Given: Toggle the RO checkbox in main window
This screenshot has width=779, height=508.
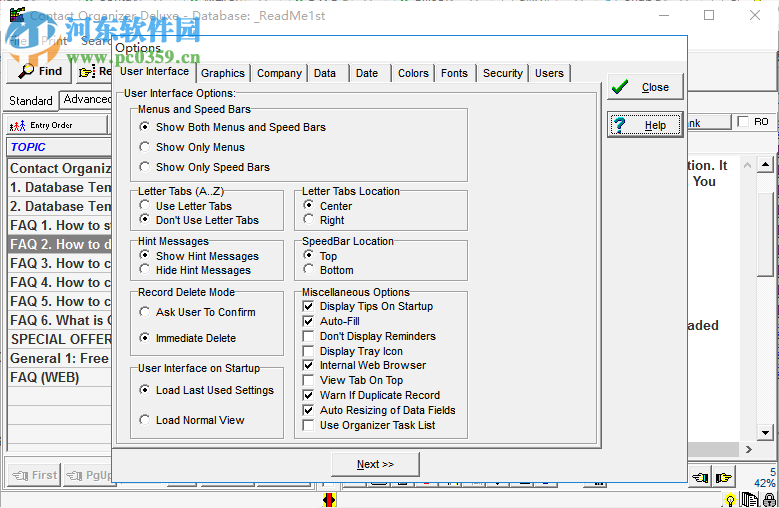Looking at the screenshot, I should [743, 122].
